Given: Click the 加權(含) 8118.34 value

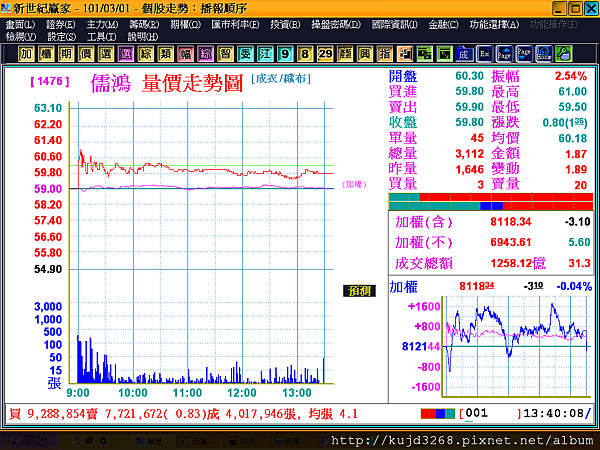Looking at the screenshot, I should pyautogui.click(x=511, y=222).
